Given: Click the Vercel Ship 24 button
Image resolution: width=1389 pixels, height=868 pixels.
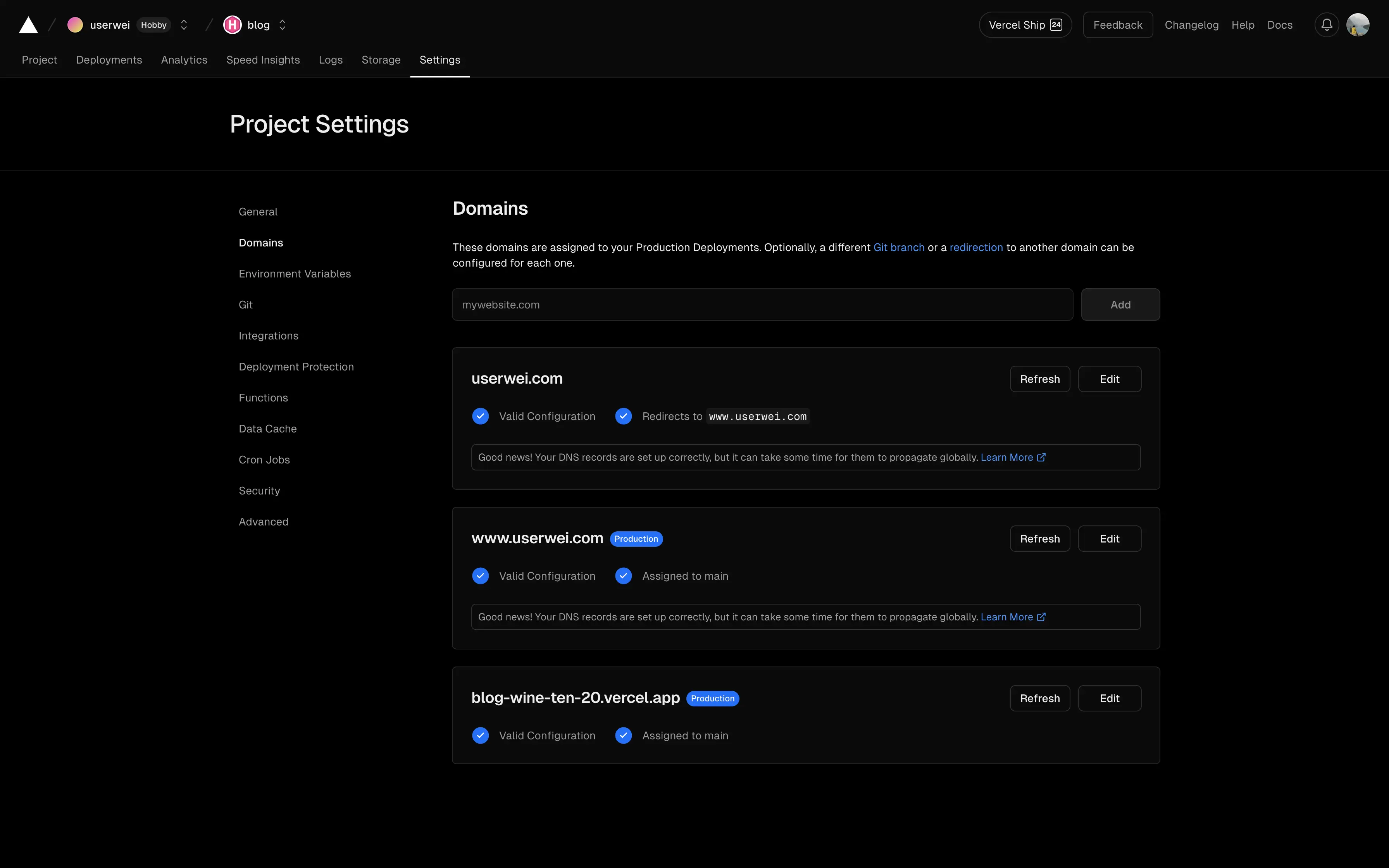Looking at the screenshot, I should [1025, 25].
